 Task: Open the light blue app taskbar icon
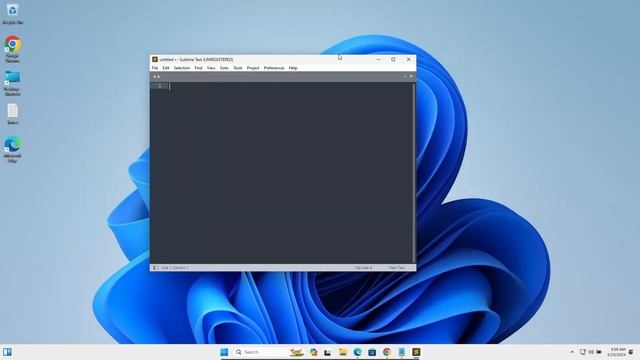click(402, 352)
